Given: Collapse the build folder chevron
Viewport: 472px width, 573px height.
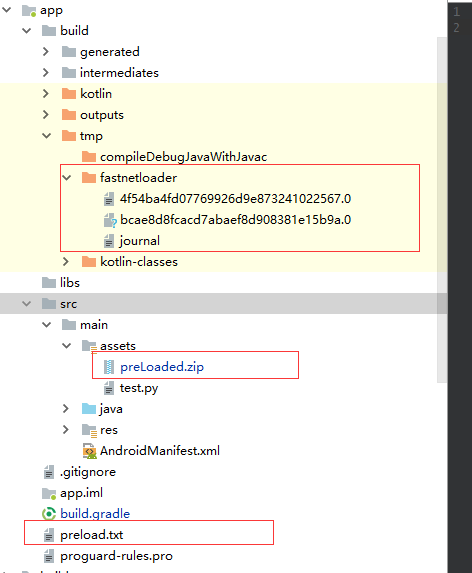Looking at the screenshot, I should [27, 31].
